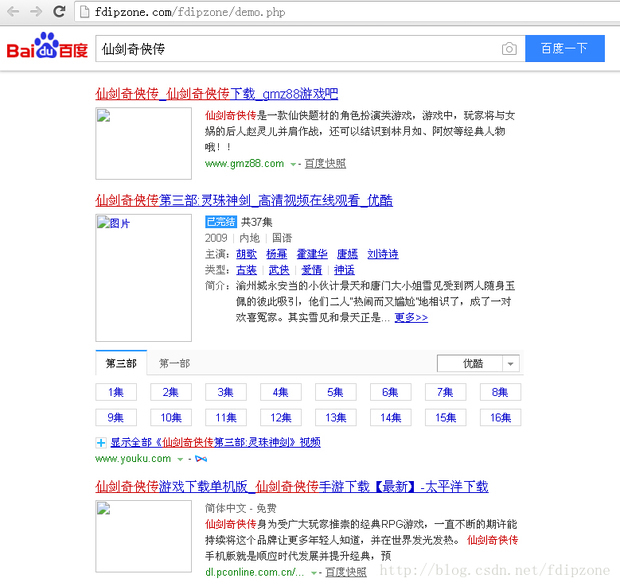Click thumbnail of gmz88 result
620x586 pixels.
[x=144, y=143]
